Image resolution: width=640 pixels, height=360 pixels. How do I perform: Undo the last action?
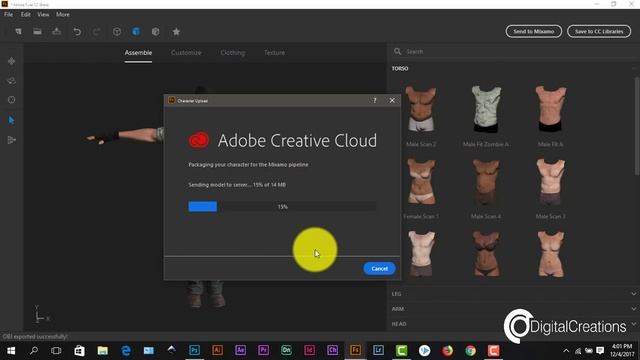(x=77, y=31)
